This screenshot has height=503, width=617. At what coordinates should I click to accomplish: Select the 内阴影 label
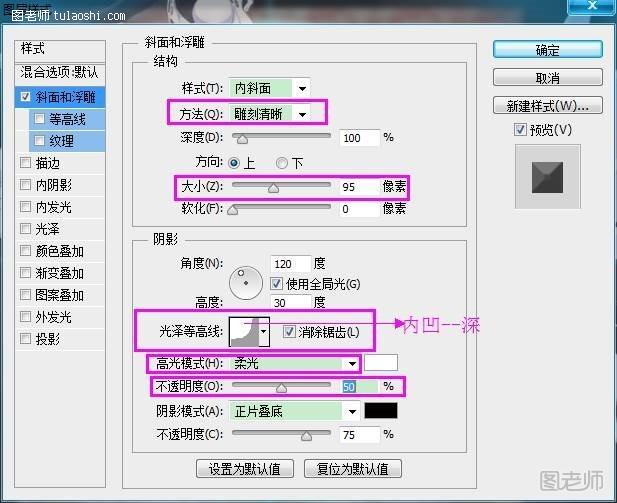(x=54, y=185)
